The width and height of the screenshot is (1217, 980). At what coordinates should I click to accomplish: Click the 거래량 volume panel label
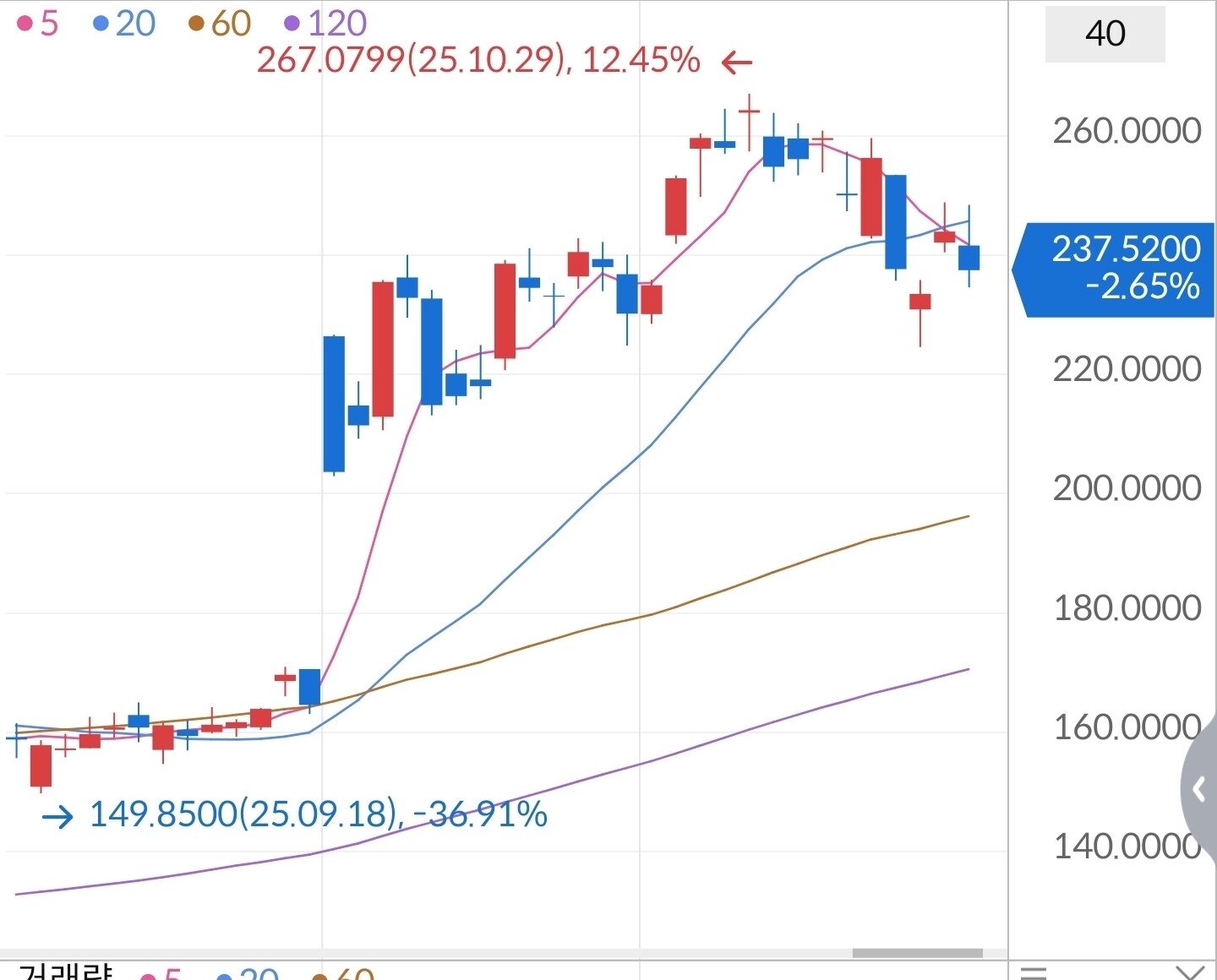(66, 972)
